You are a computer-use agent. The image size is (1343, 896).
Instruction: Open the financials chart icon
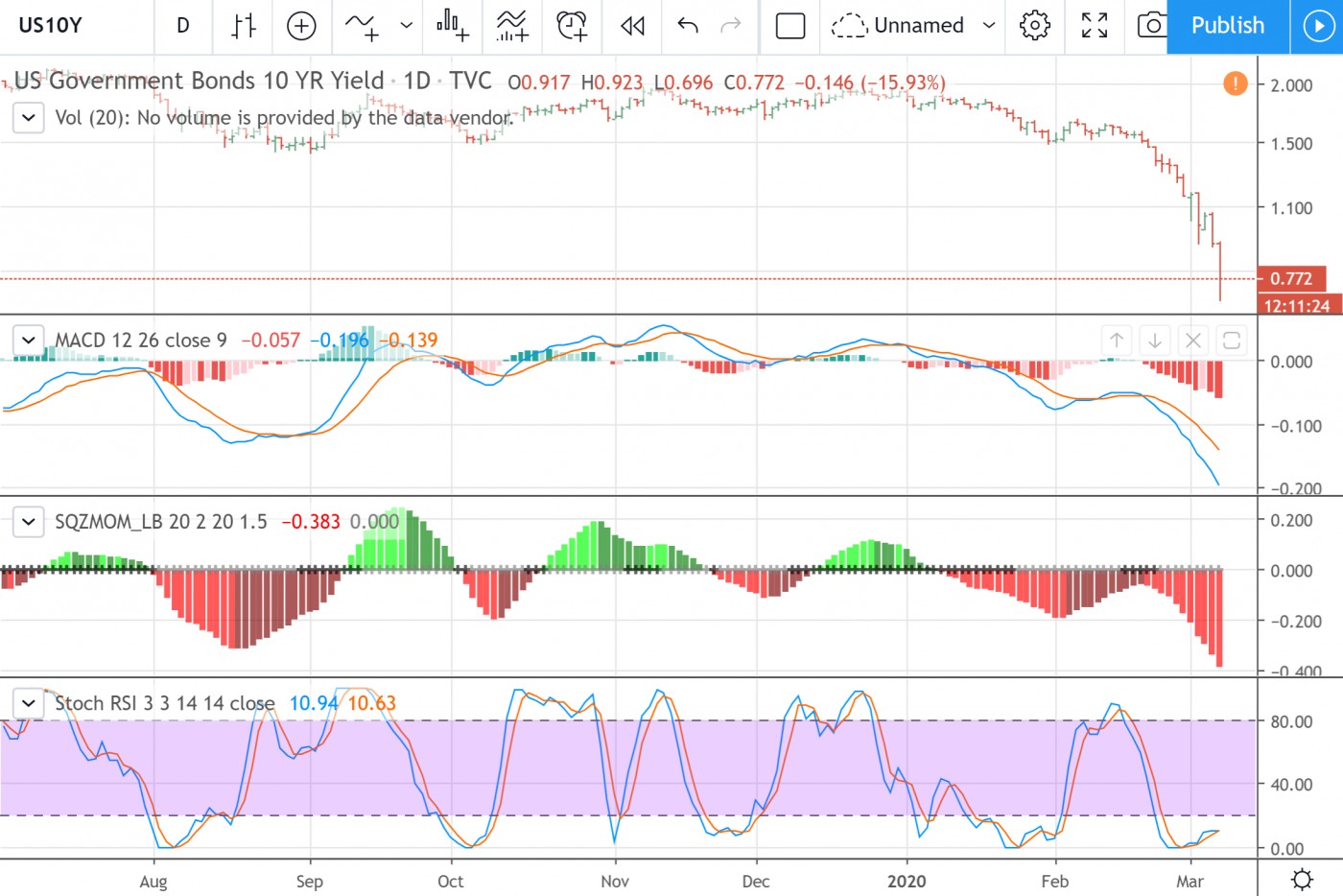pos(453,26)
